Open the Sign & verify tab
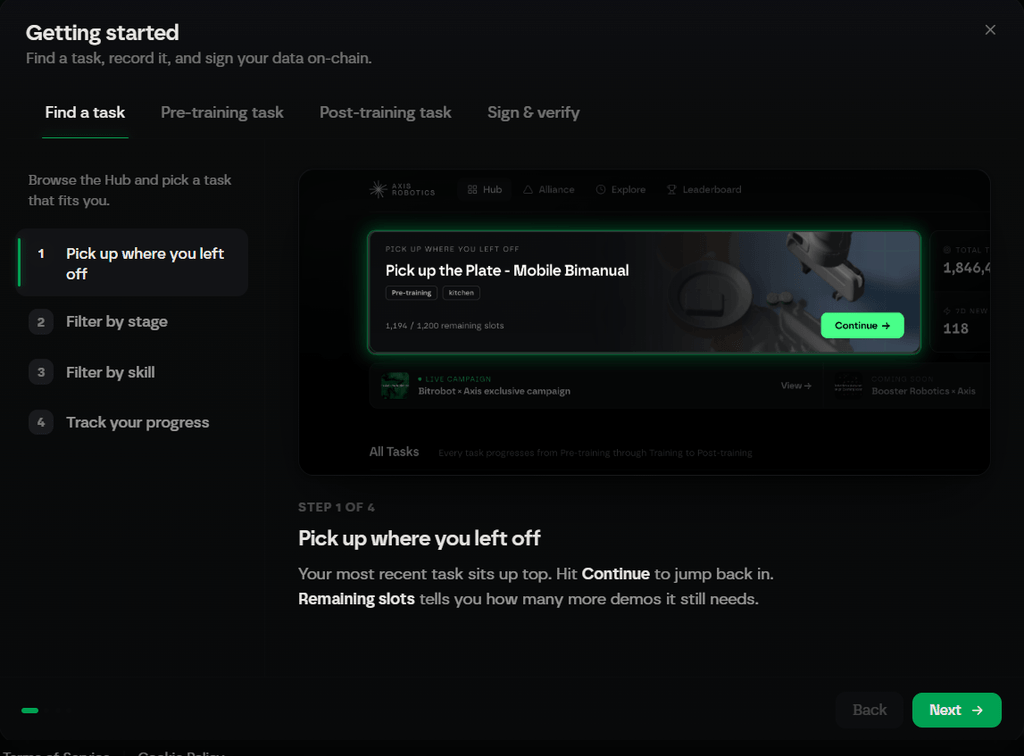 pyautogui.click(x=534, y=112)
